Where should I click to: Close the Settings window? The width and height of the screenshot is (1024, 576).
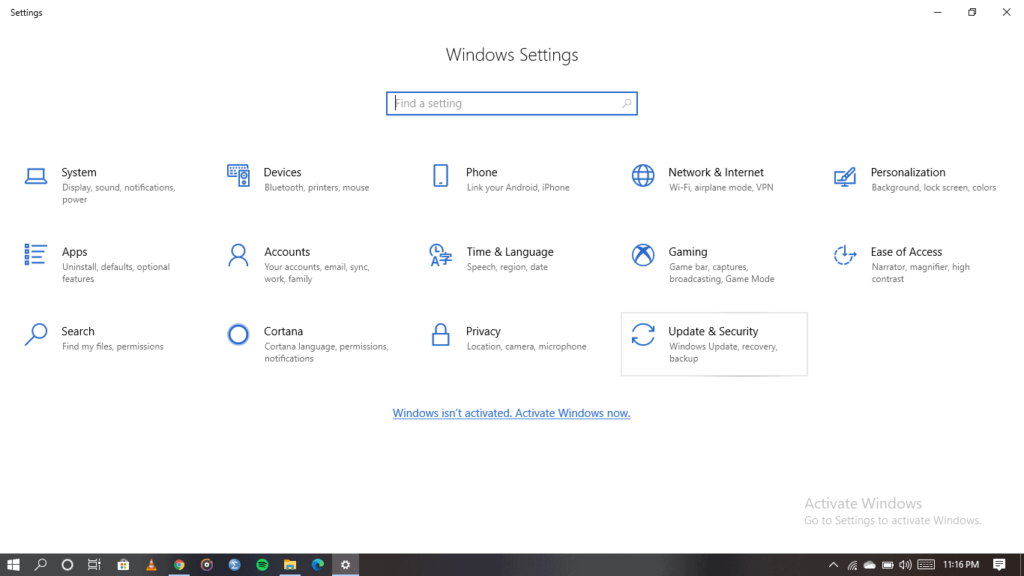tap(1006, 12)
